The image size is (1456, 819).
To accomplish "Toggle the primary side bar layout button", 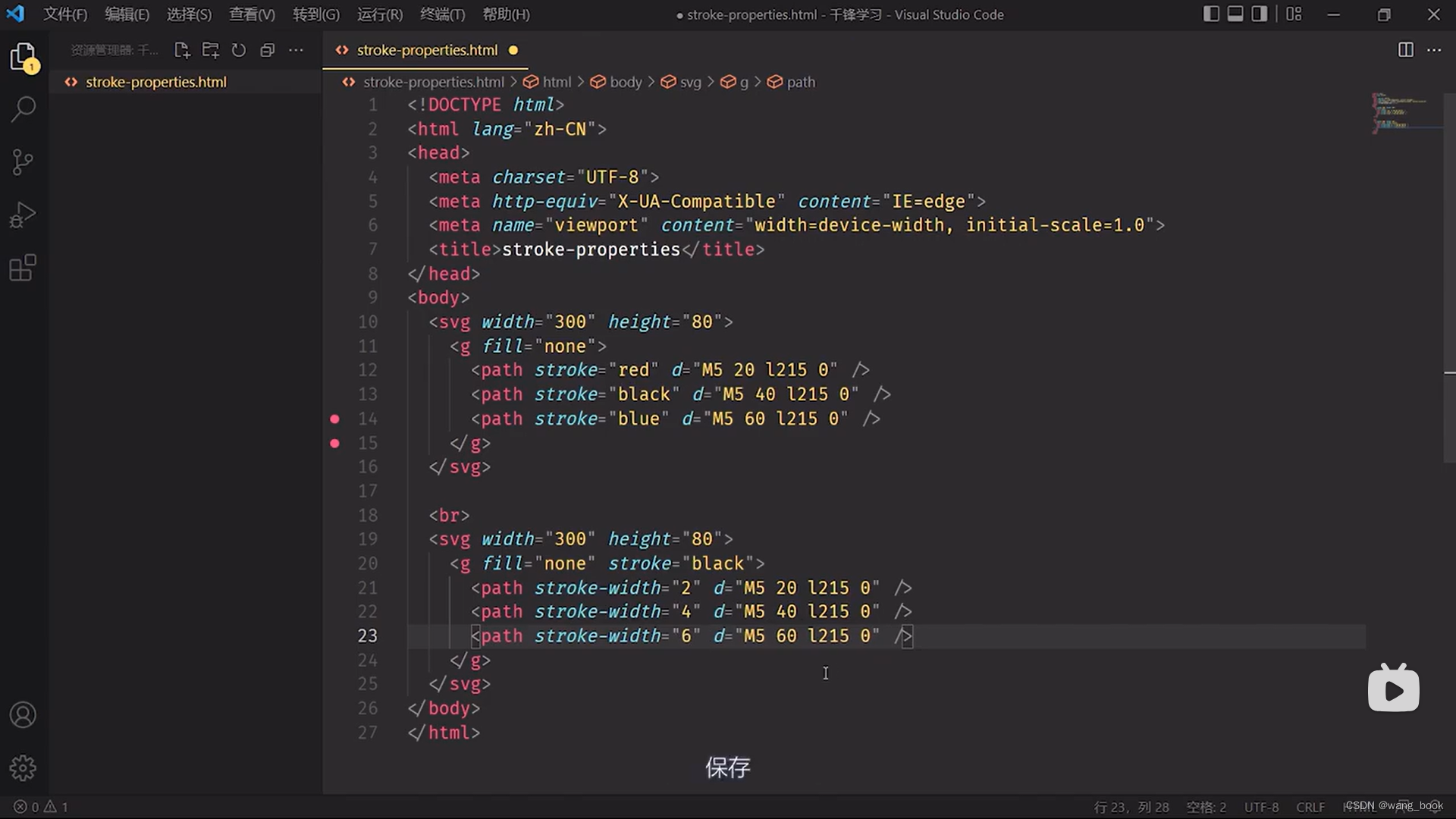I will [1211, 14].
